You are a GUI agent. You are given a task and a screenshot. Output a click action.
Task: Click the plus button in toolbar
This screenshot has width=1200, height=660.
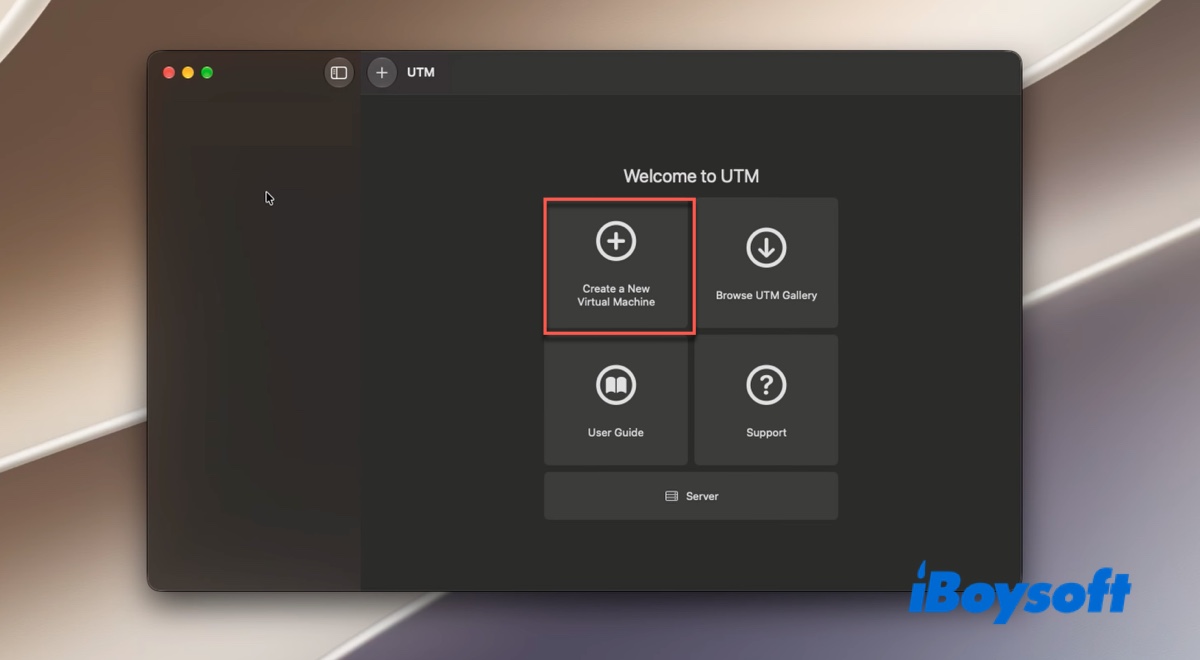pos(382,73)
